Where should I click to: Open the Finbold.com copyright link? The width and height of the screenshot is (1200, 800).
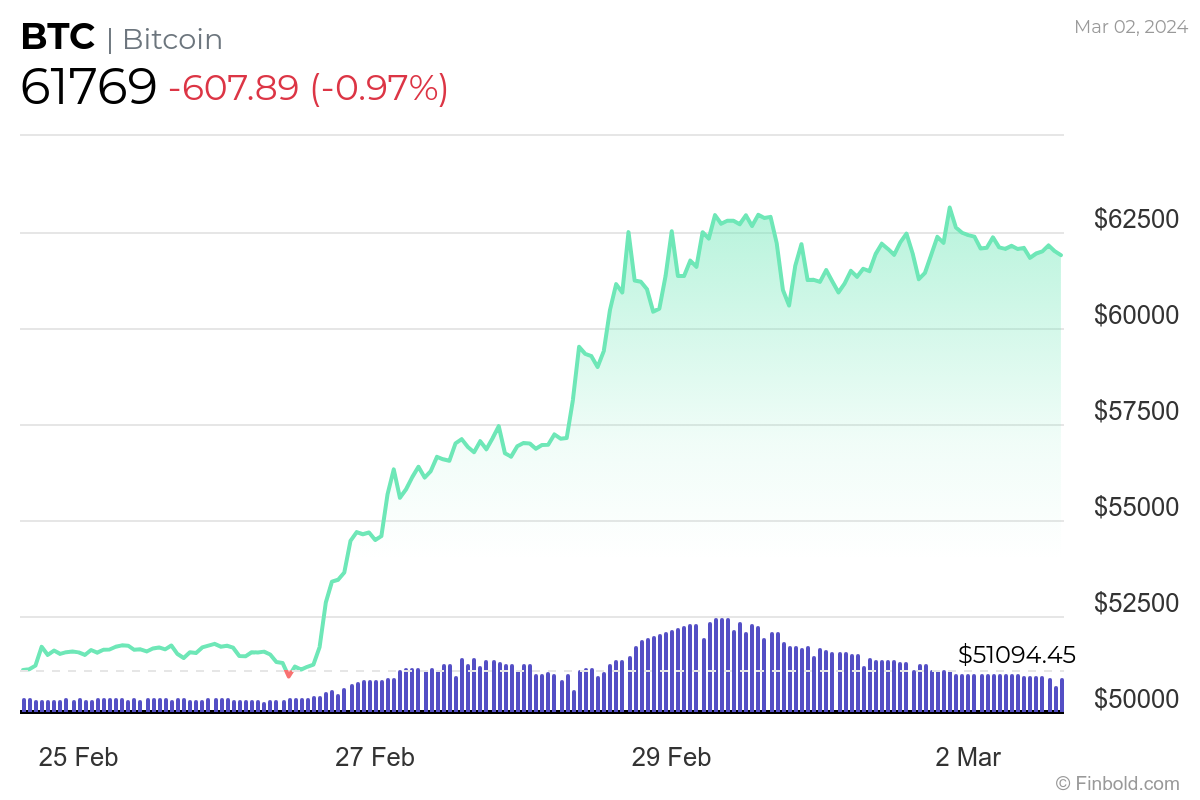click(x=1117, y=782)
